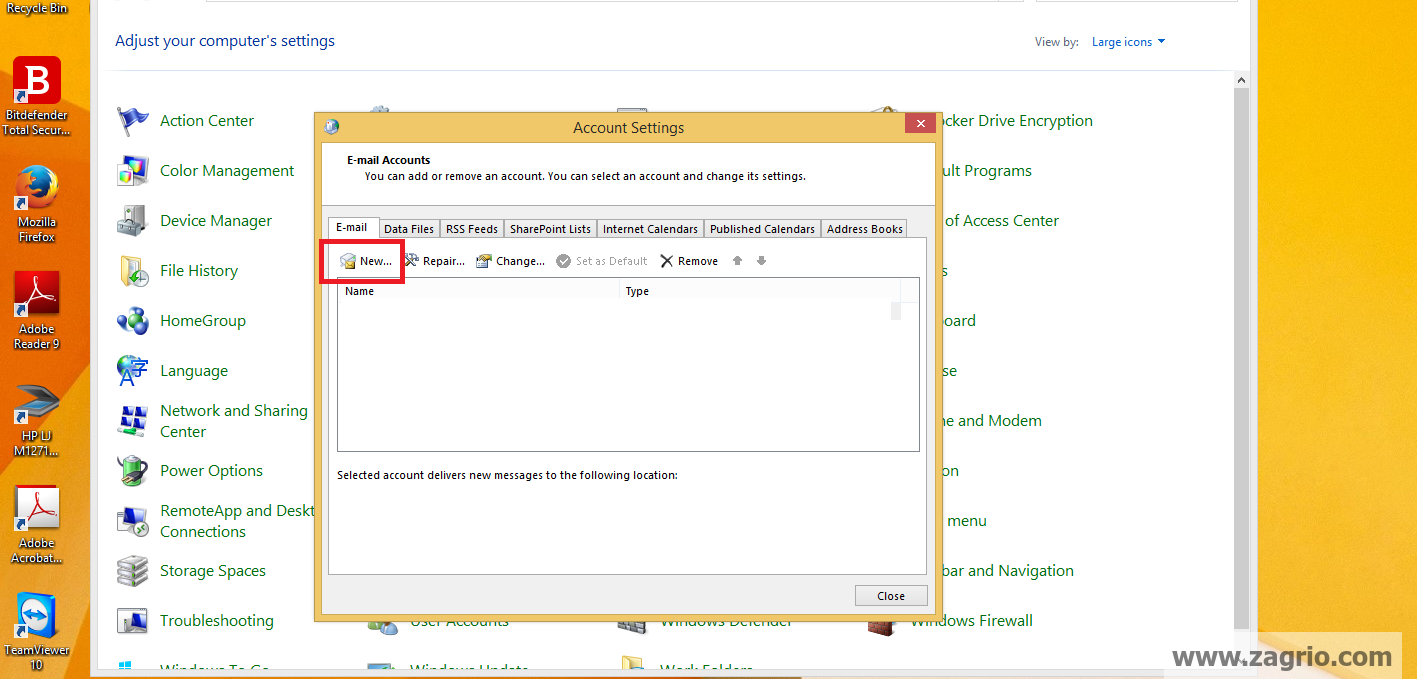Open the Storage Spaces link
Viewport: 1417px width, 679px height.
[x=213, y=571]
